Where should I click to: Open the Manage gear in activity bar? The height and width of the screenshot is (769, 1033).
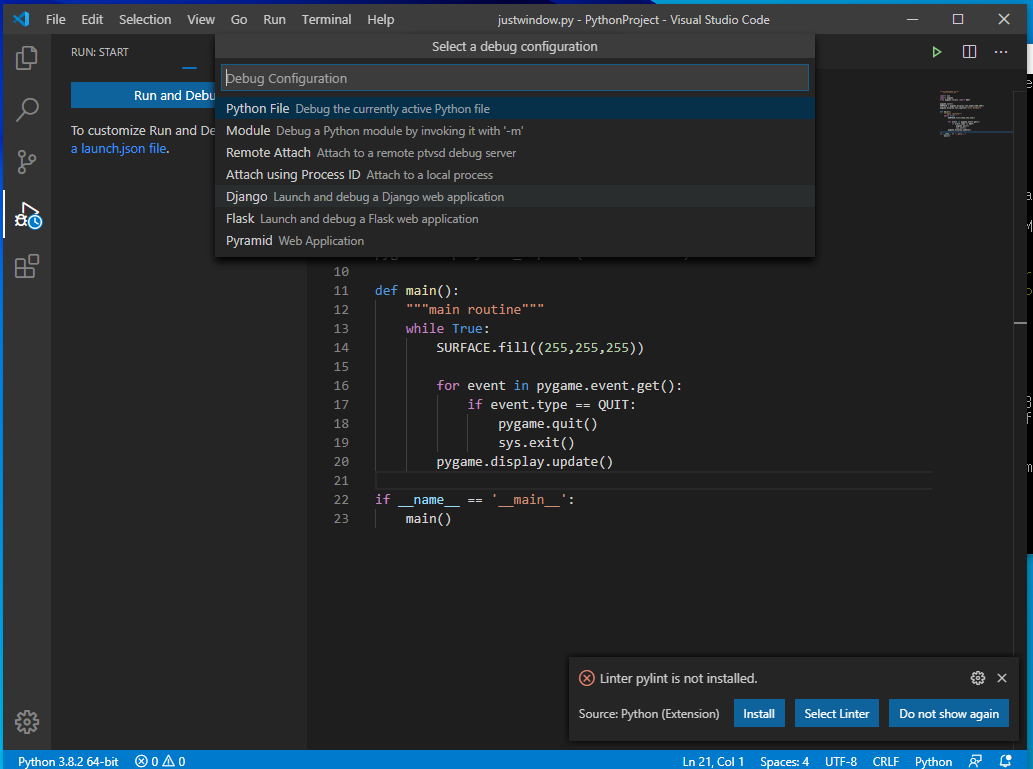(26, 722)
